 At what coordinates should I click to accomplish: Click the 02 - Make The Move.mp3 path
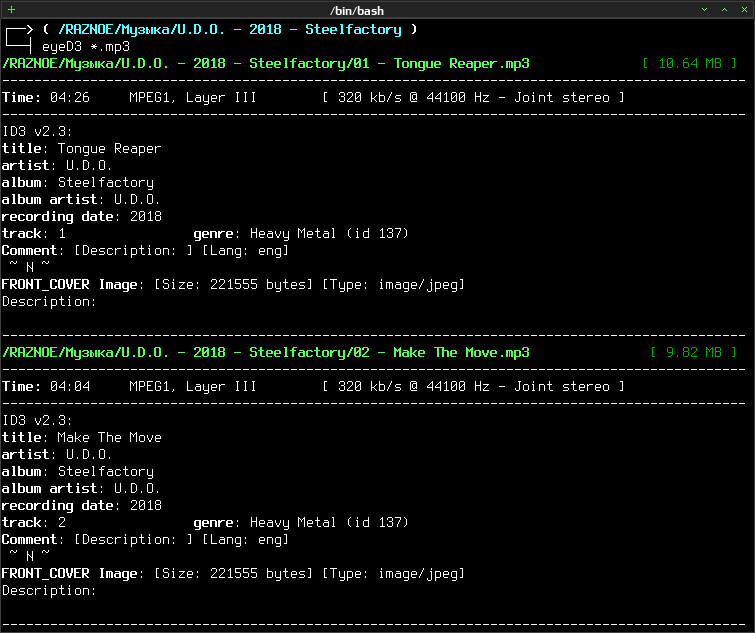(266, 352)
